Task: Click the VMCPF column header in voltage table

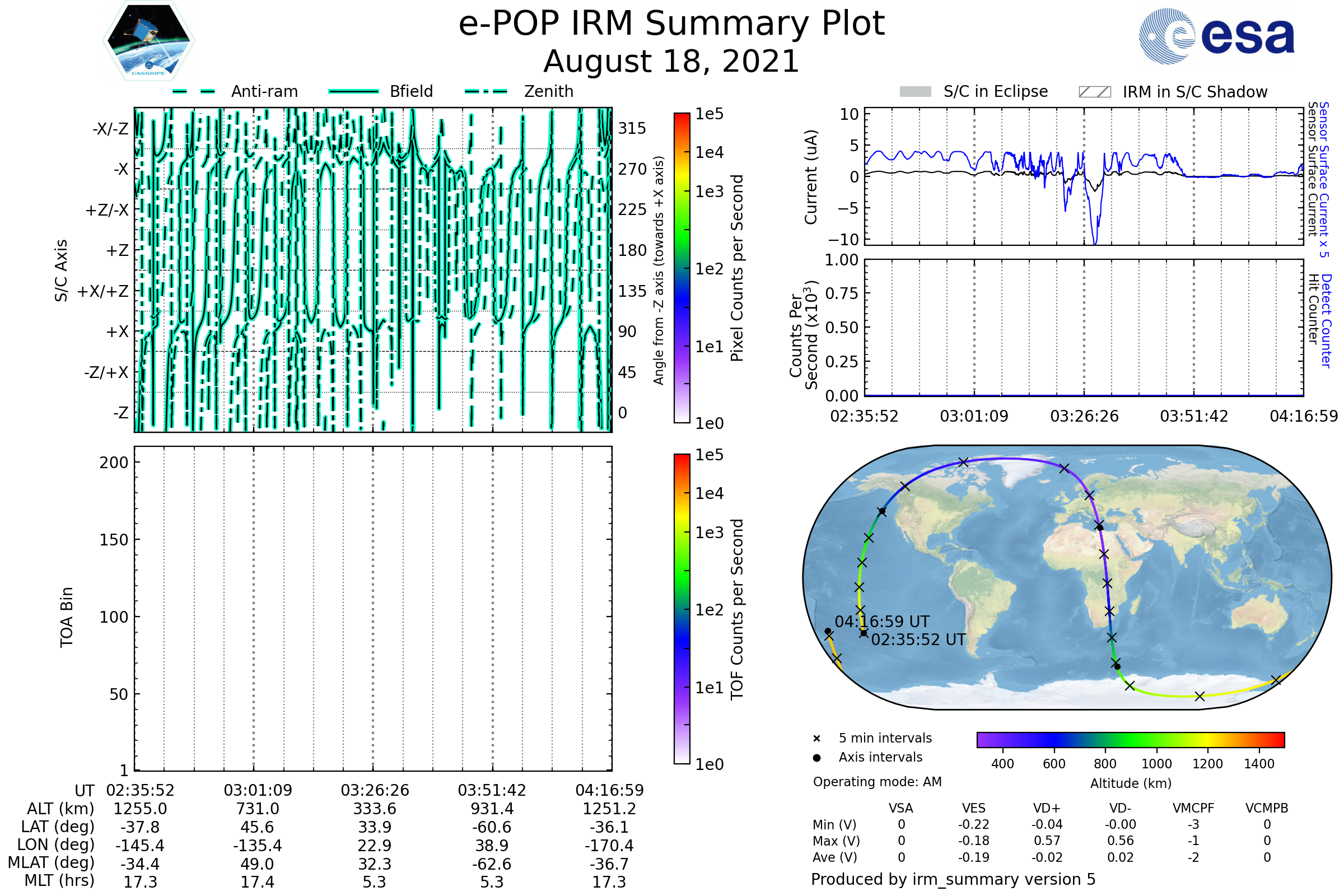Action: 1193,808
